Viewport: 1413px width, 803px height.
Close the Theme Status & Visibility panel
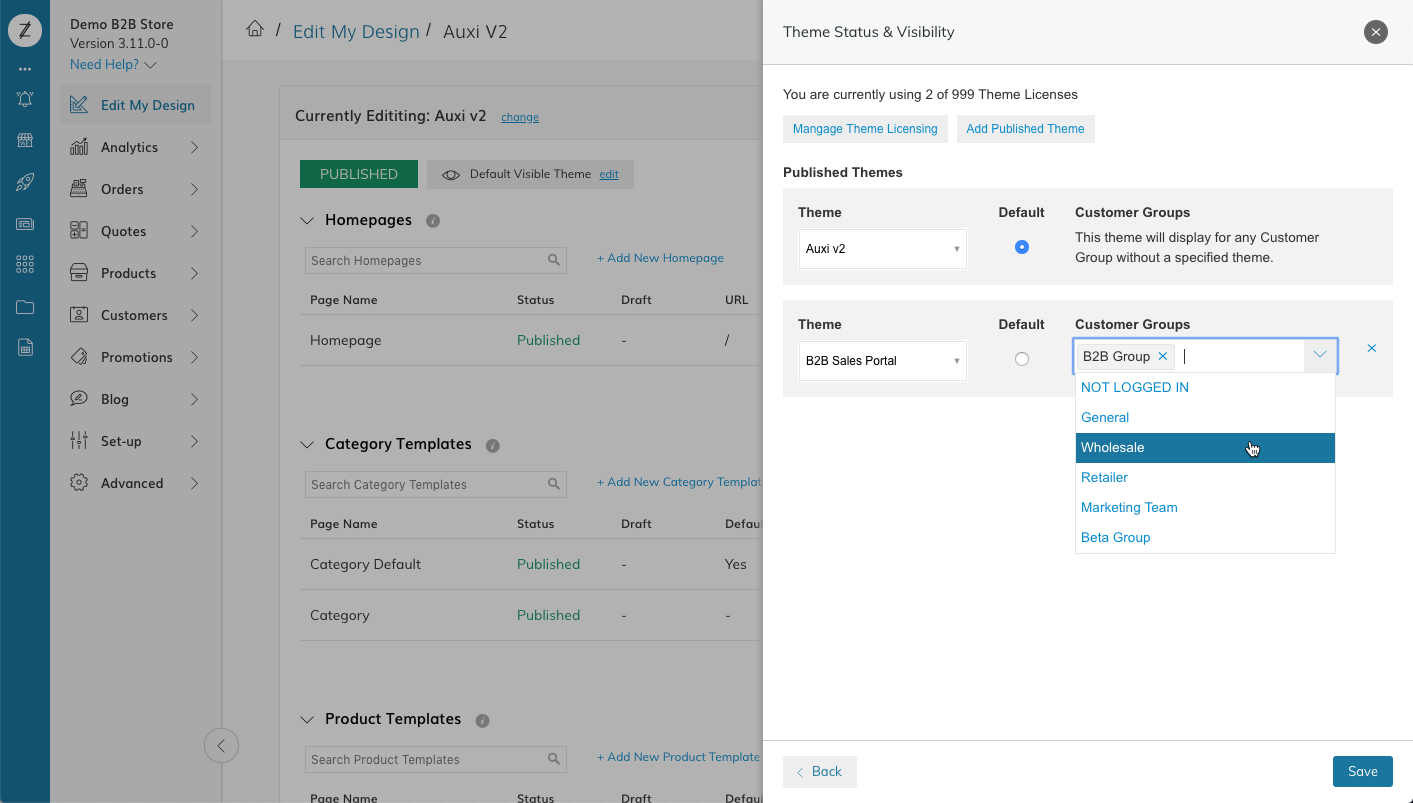1376,32
